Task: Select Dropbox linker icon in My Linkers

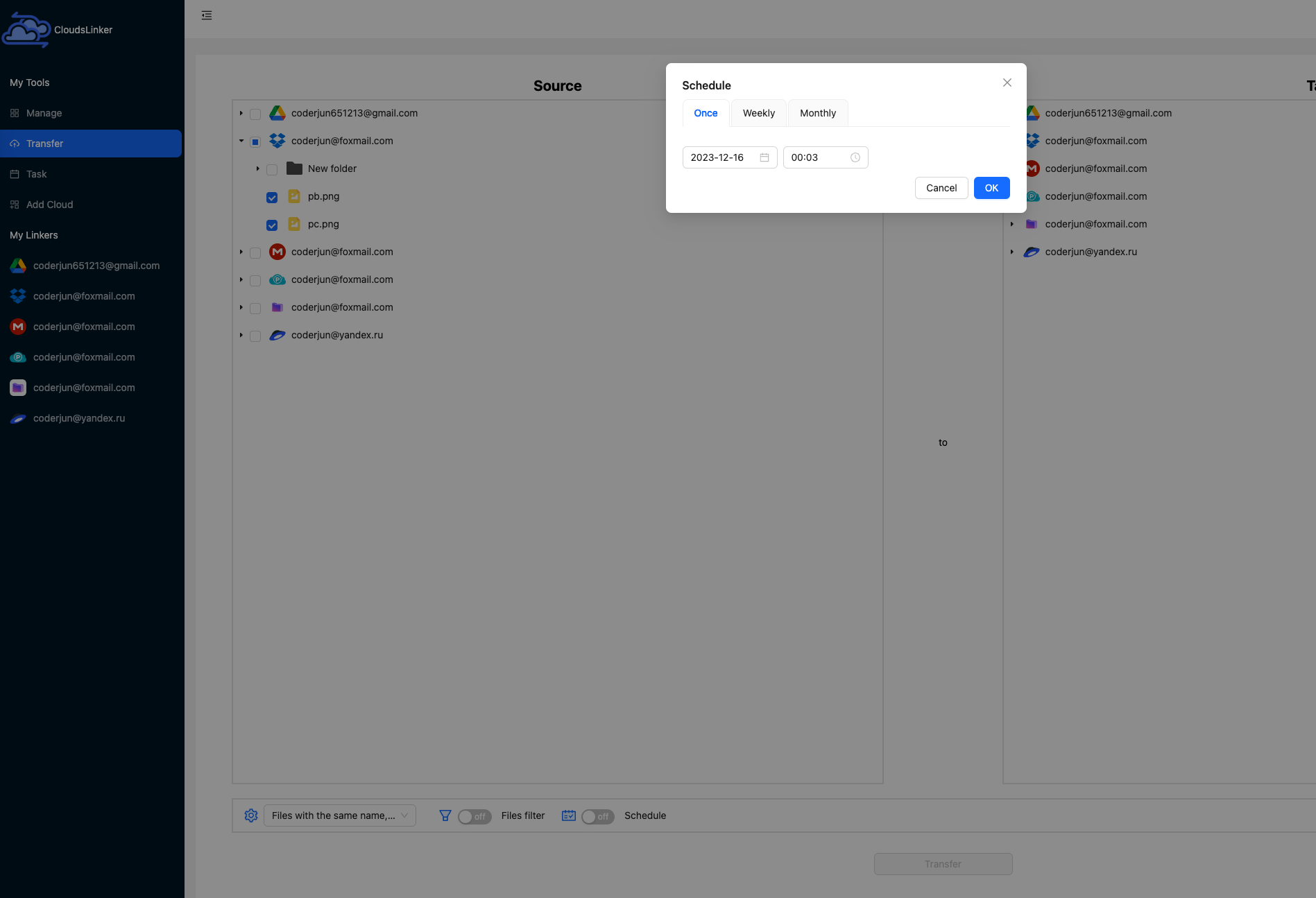Action: pos(18,296)
